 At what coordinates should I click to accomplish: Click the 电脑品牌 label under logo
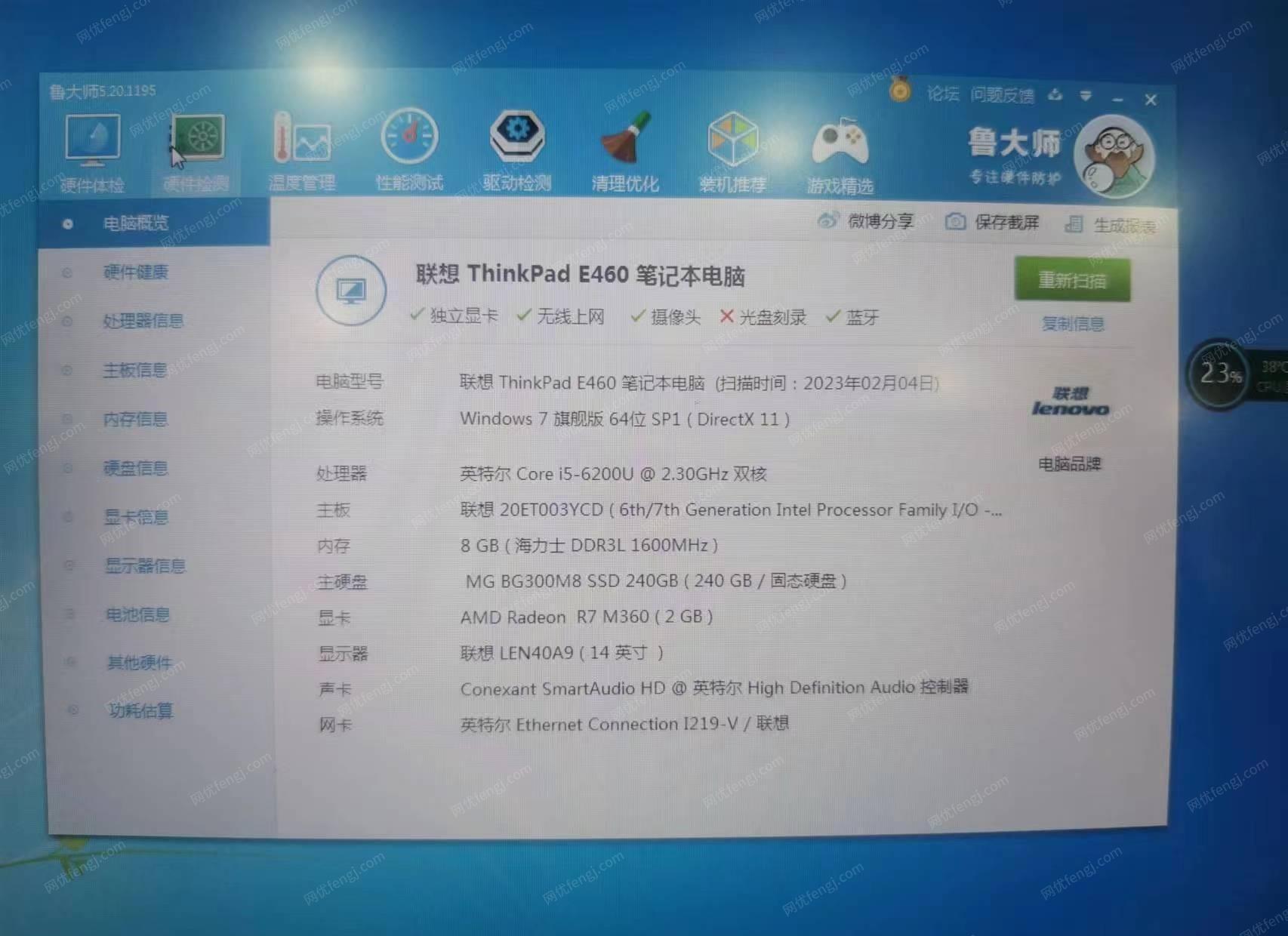[1070, 463]
